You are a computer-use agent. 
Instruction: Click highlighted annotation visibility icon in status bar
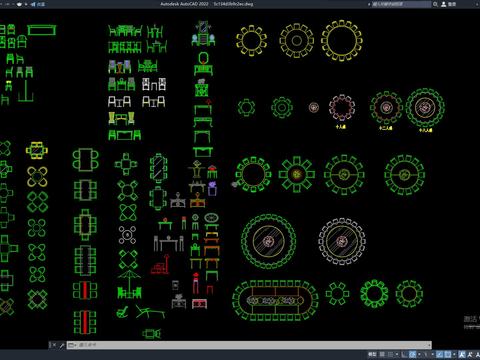(462, 354)
